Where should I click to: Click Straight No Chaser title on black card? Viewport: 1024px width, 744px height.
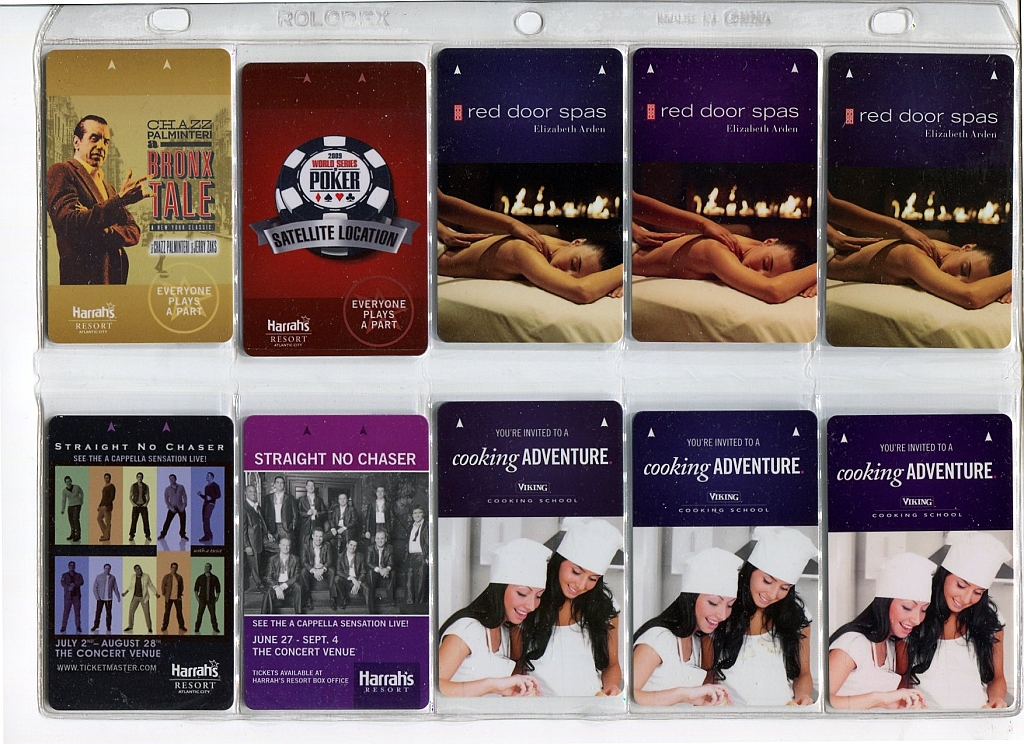(x=140, y=447)
